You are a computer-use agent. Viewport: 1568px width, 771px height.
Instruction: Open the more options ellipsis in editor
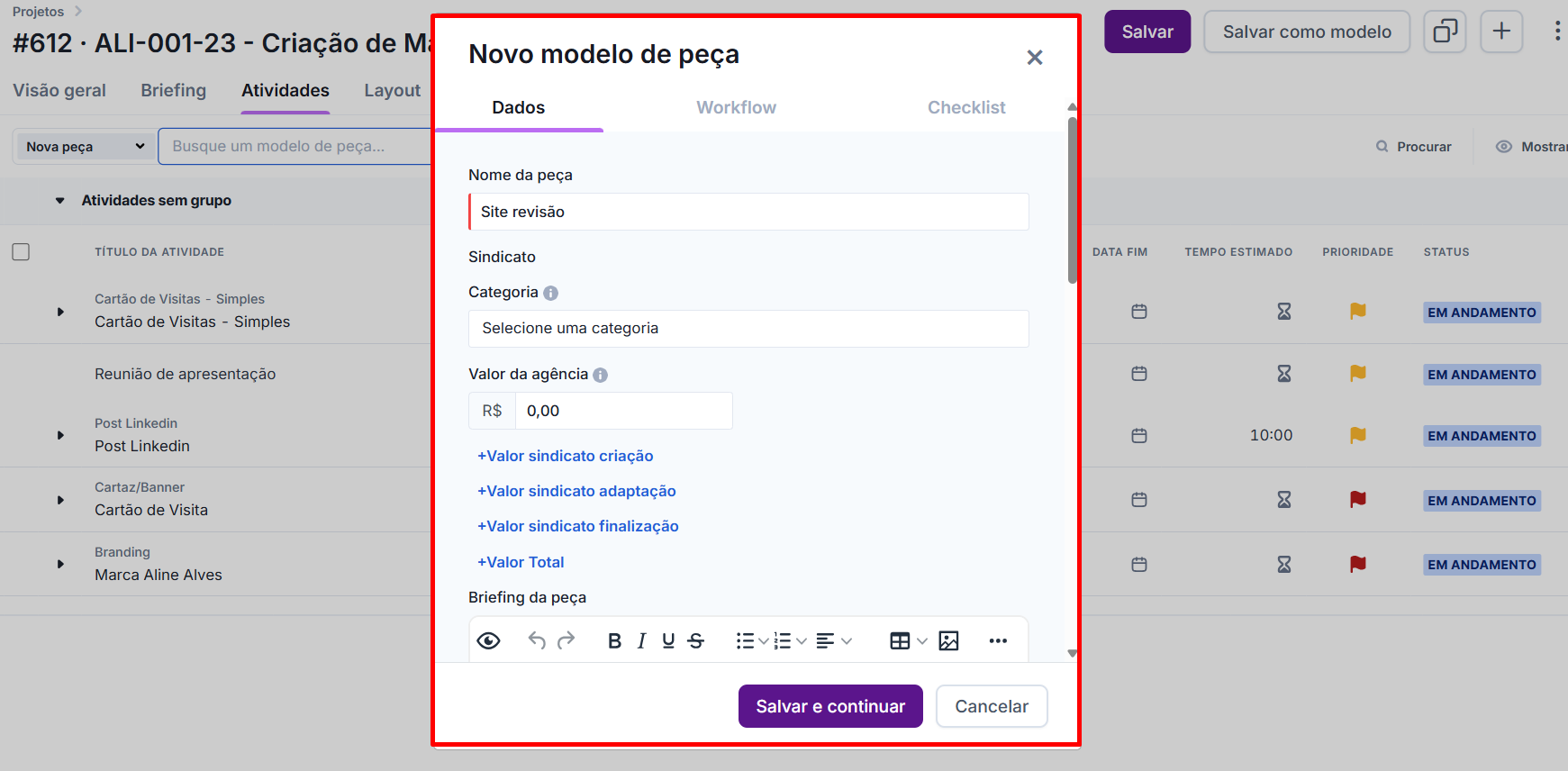998,640
